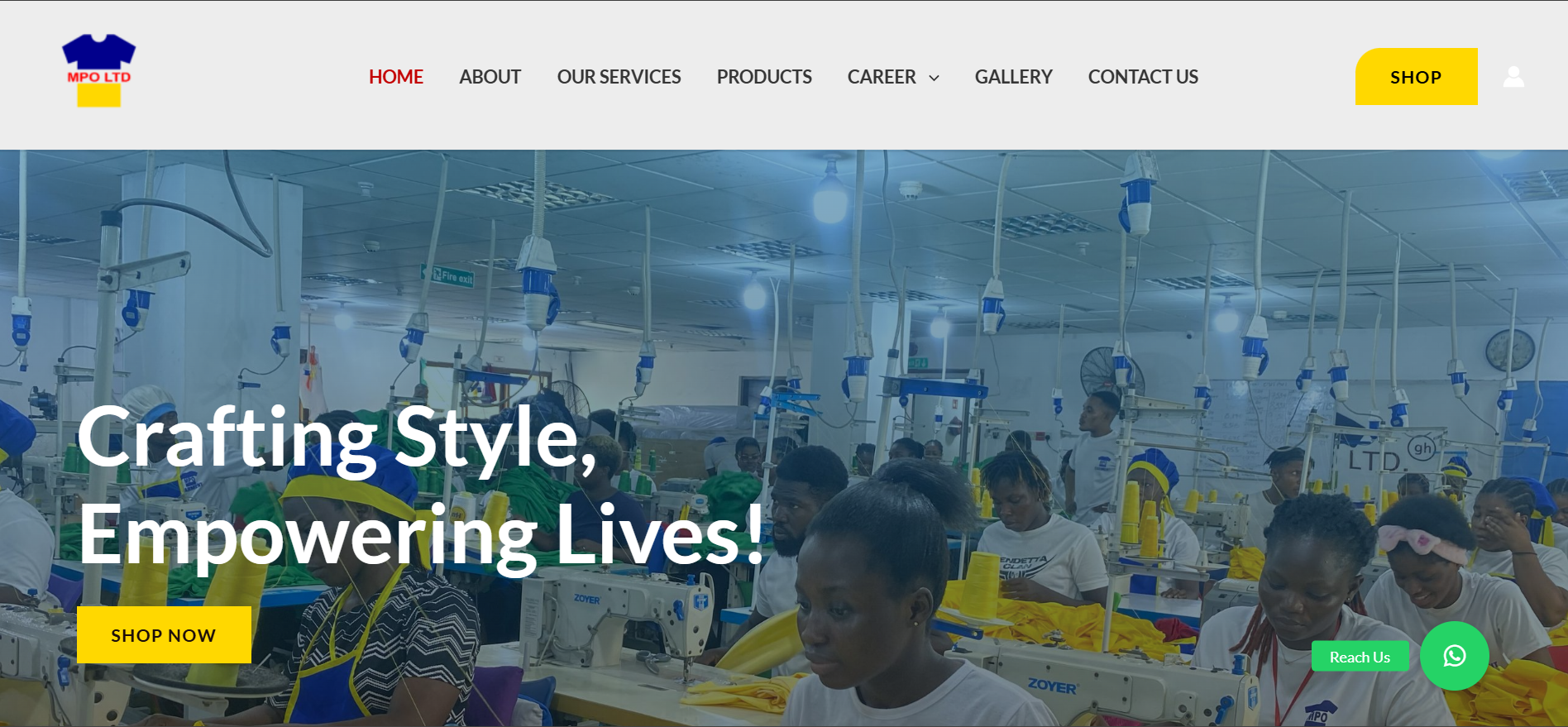1568x727 pixels.
Task: Visit the GALLERY page
Action: [1013, 77]
